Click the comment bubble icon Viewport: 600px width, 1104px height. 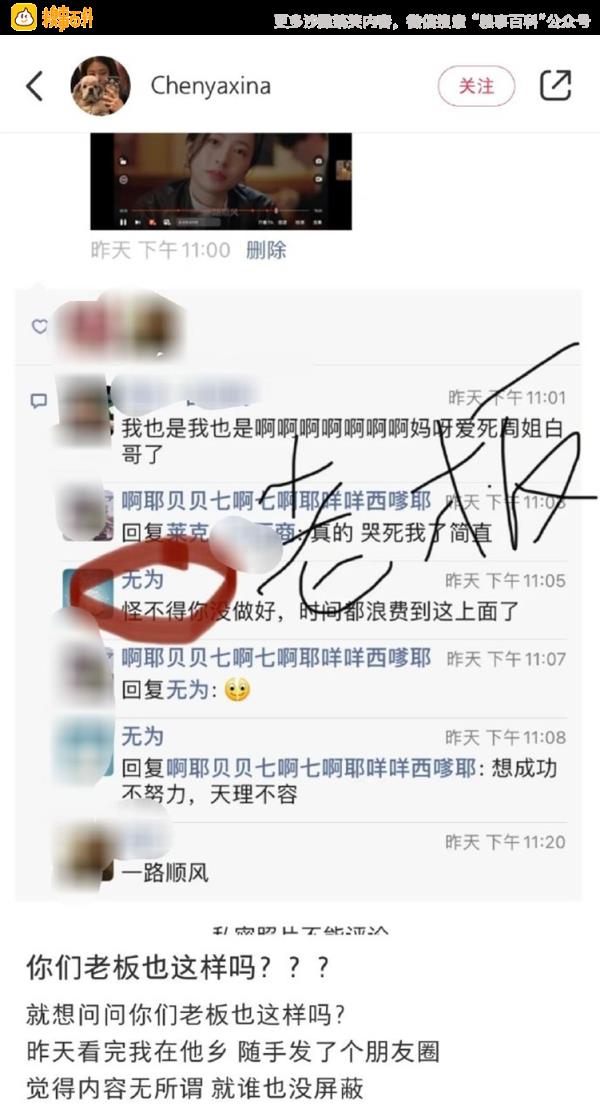click(39, 401)
